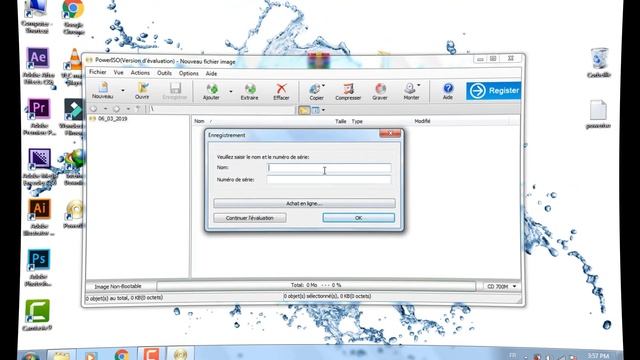Click the Image Non-Bootable status button
This screenshot has height=360, width=640.
click(x=118, y=287)
